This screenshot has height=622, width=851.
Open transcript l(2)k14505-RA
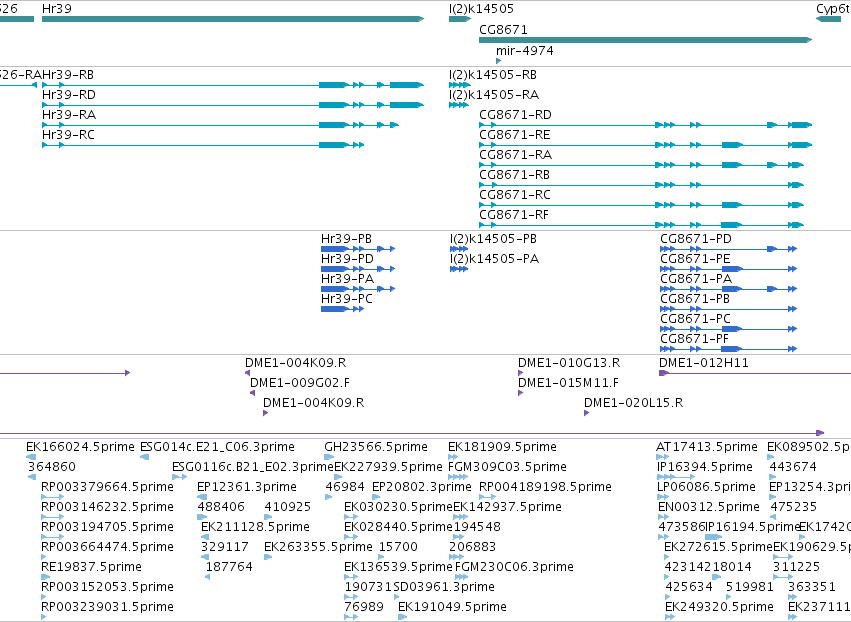(x=494, y=95)
